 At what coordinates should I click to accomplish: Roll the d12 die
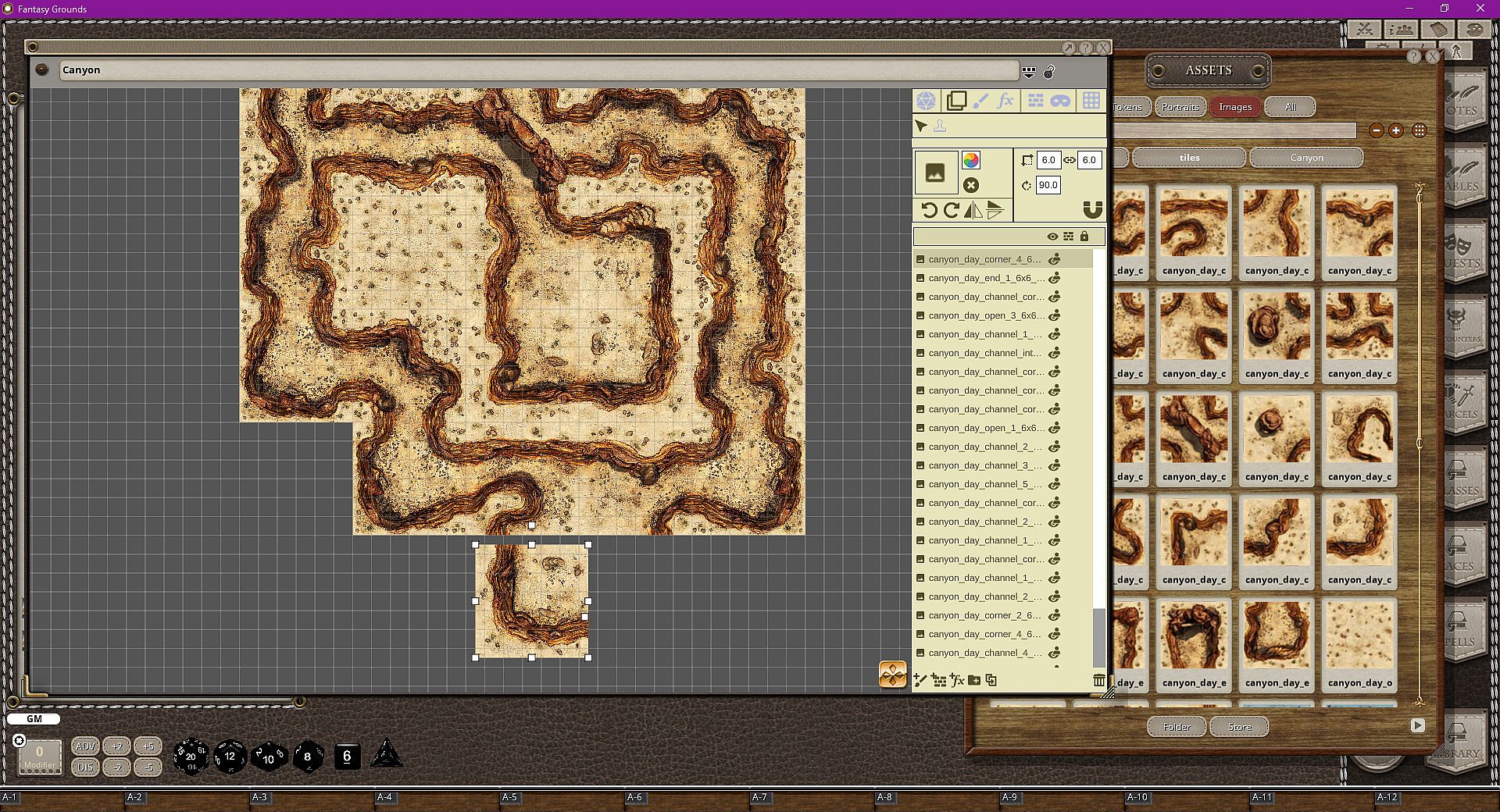(x=230, y=756)
